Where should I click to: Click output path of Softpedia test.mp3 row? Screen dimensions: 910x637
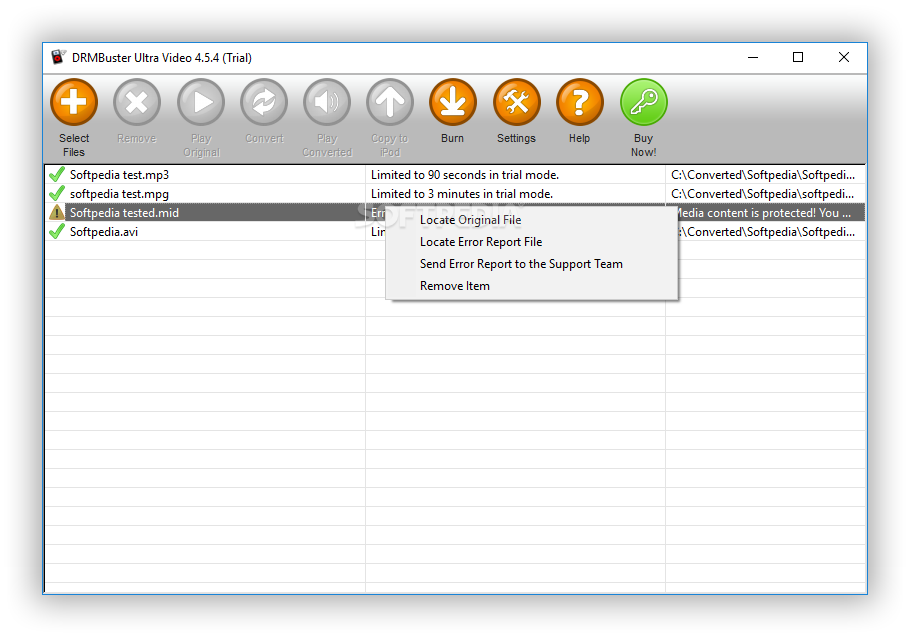coord(763,175)
